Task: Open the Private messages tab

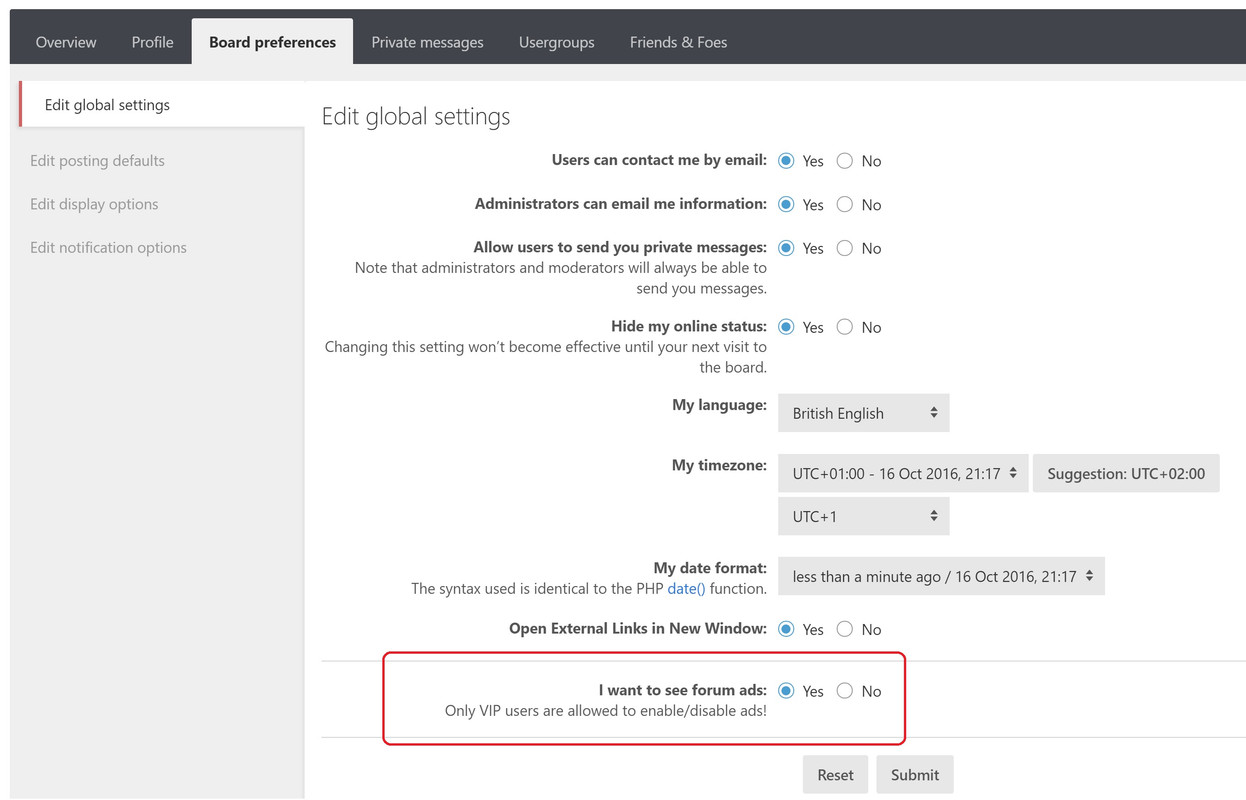Action: [427, 42]
